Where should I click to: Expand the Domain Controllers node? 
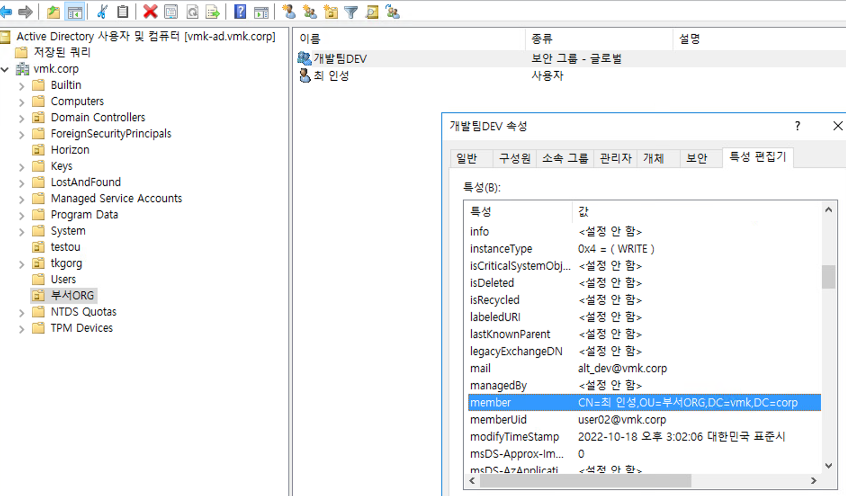tap(22, 118)
